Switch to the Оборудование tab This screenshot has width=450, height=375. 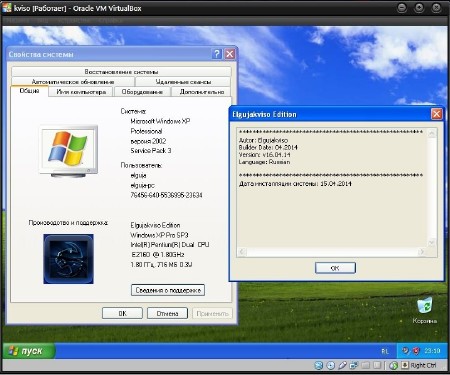[x=142, y=92]
